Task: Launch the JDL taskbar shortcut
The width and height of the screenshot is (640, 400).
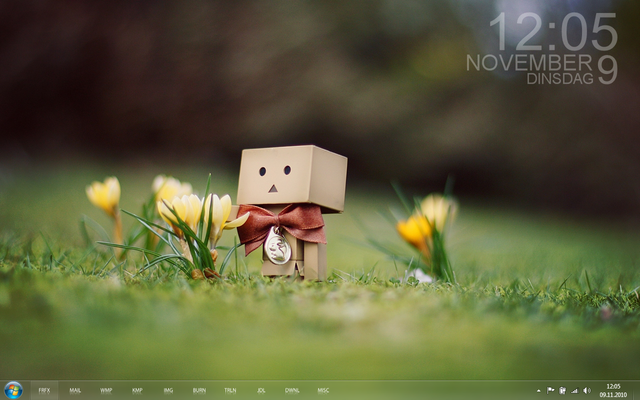Action: pos(261,391)
